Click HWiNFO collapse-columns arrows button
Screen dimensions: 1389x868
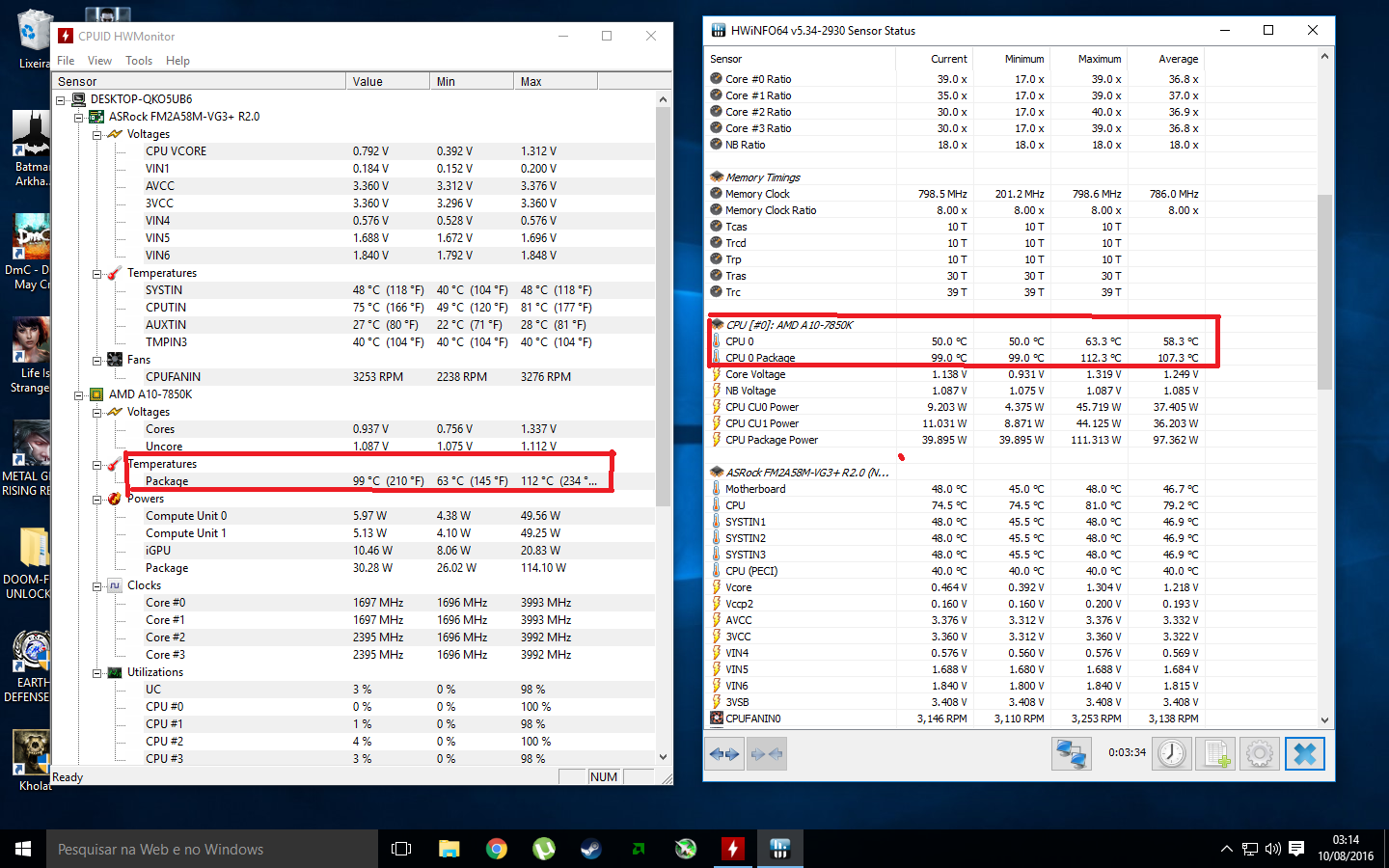[766, 754]
